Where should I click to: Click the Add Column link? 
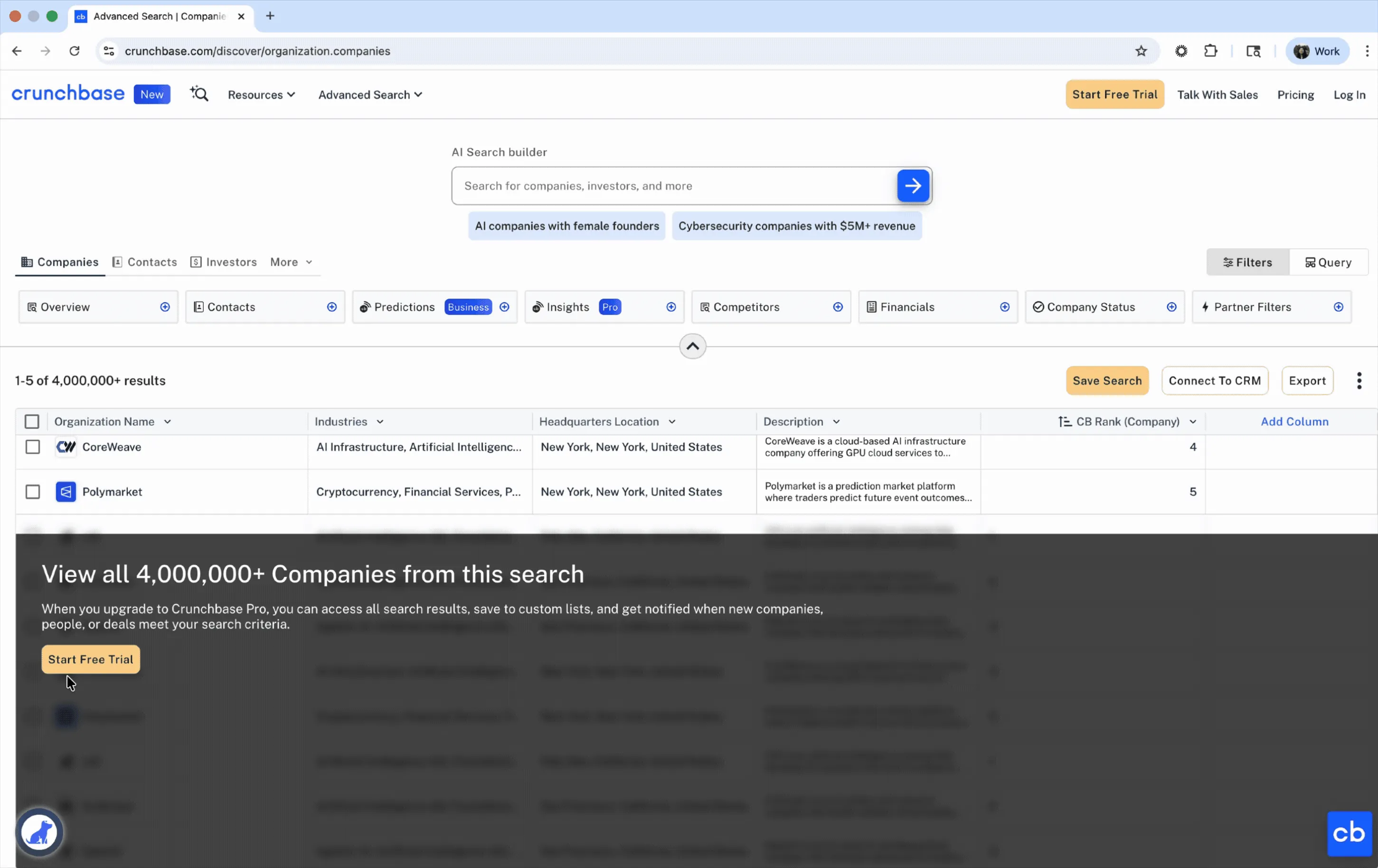tap(1294, 422)
